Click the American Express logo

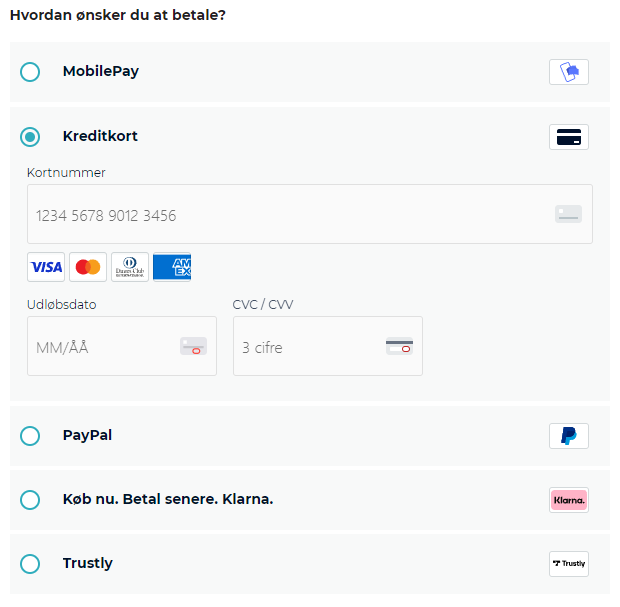[x=172, y=267]
